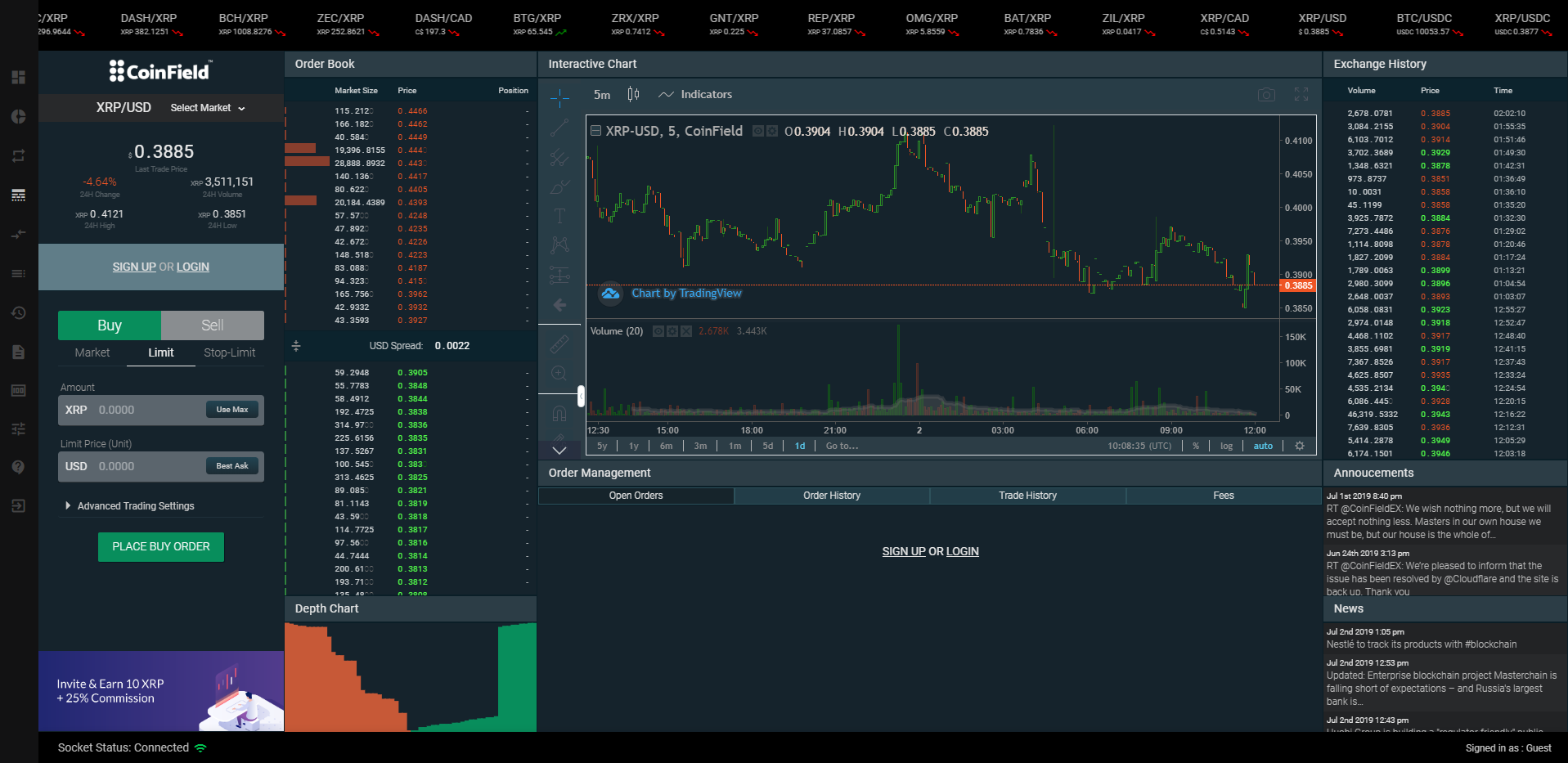Image resolution: width=1568 pixels, height=763 pixels.
Task: Click the looping arrows icon in the sidebar
Action: pos(18,155)
